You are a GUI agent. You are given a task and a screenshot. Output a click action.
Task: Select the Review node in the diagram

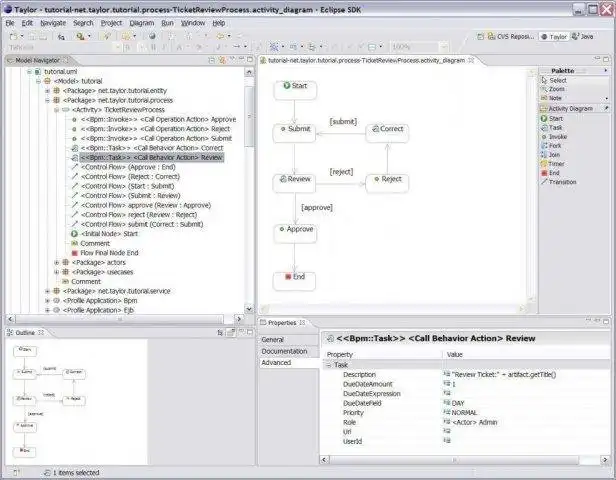point(294,183)
